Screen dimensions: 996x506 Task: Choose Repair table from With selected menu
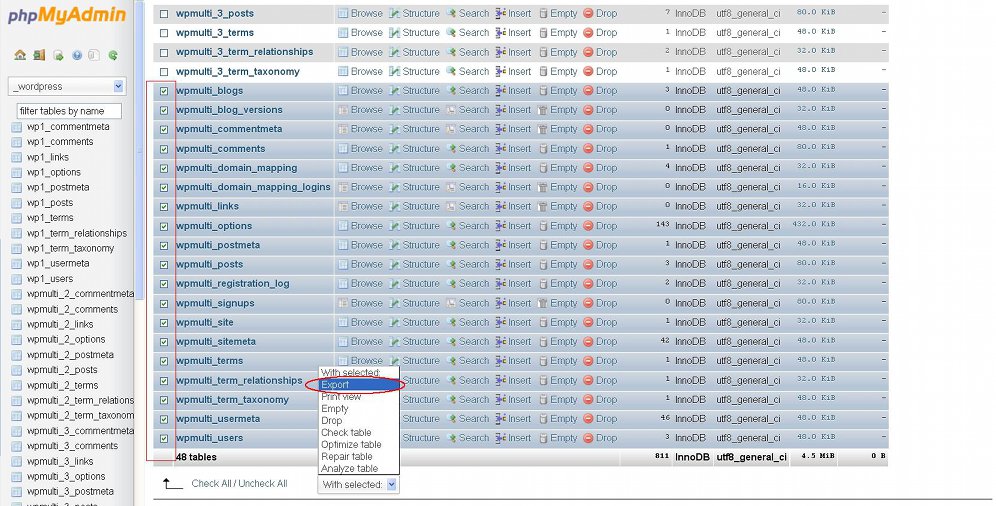pyautogui.click(x=359, y=456)
